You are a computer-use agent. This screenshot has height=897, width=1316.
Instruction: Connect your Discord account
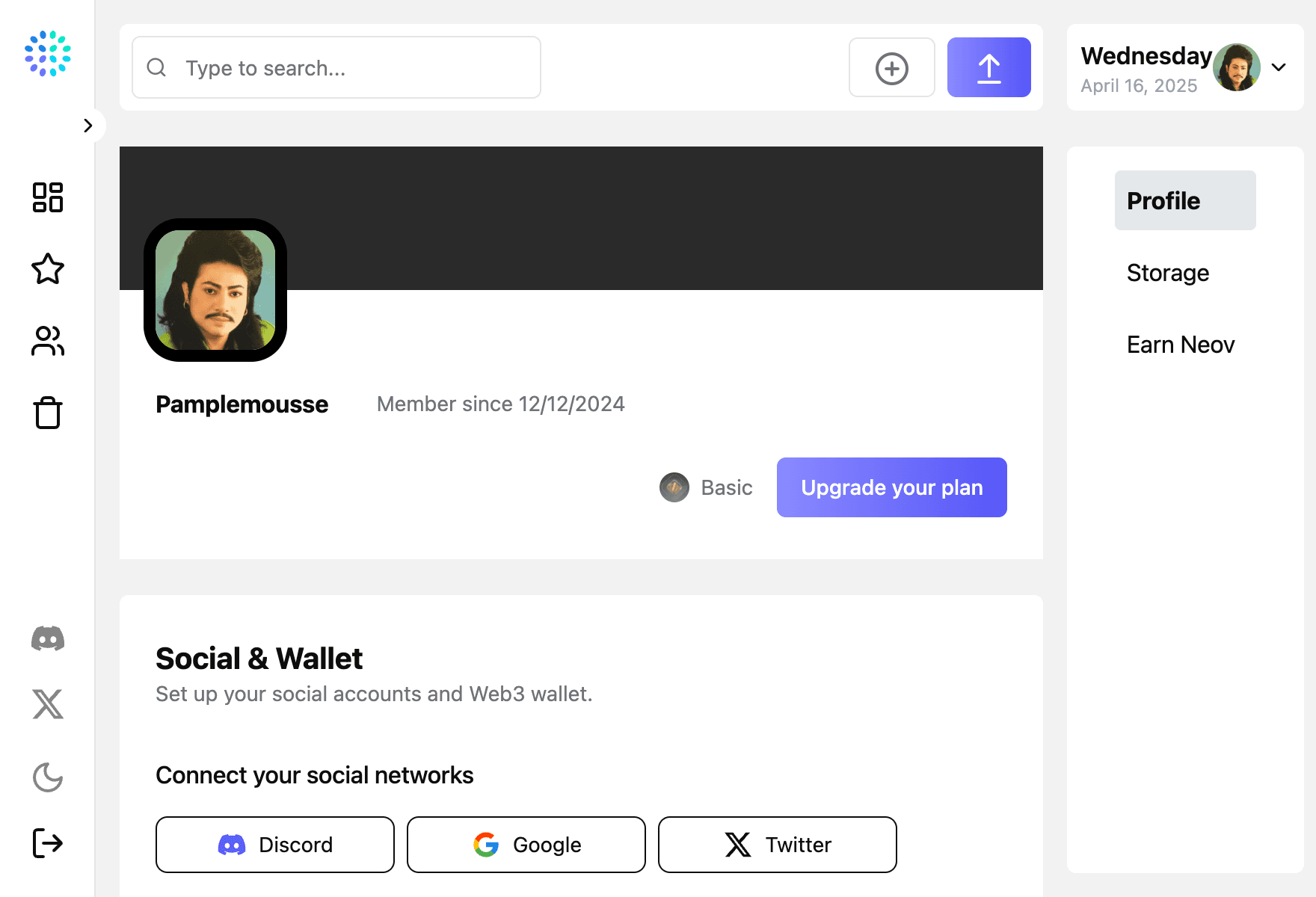point(275,845)
